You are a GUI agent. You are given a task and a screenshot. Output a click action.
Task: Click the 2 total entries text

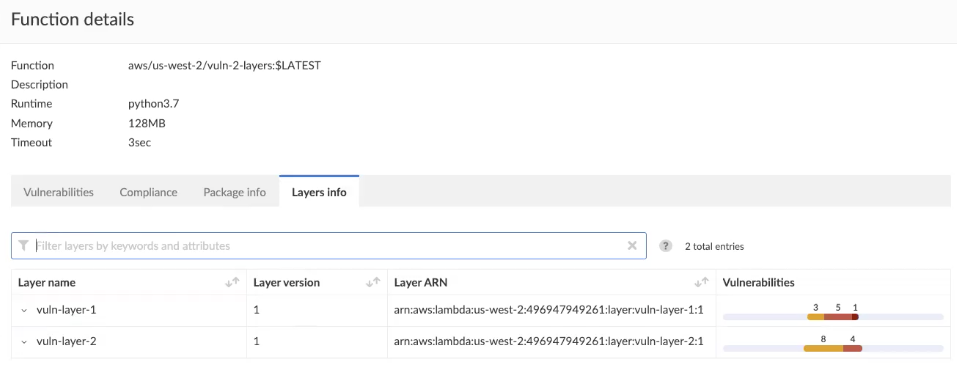pyautogui.click(x=714, y=246)
